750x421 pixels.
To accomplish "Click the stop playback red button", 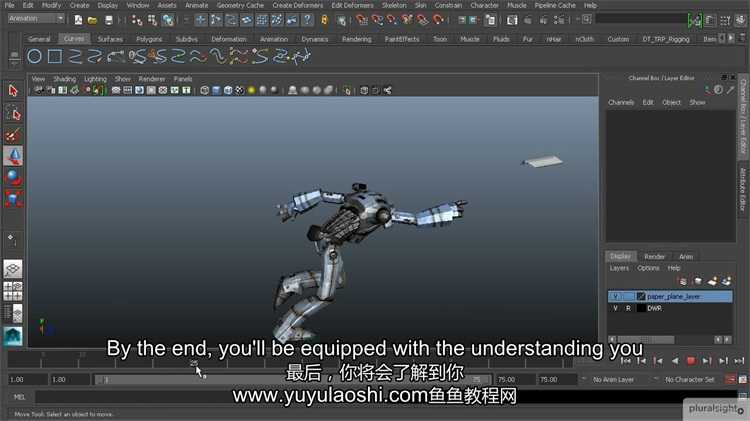I will 691,361.
